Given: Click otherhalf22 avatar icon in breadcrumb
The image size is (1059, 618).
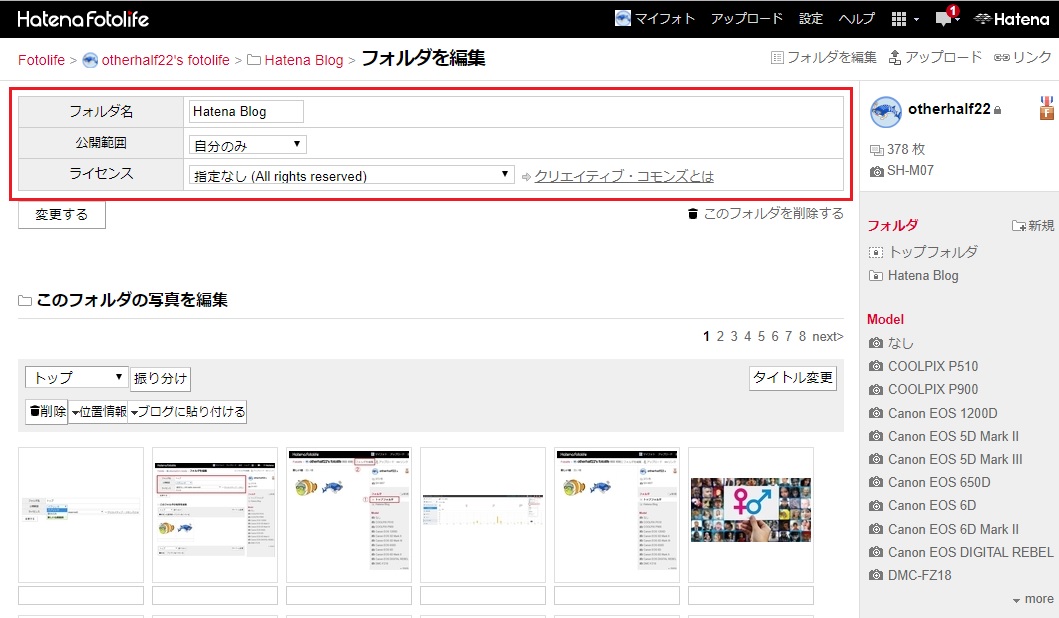Looking at the screenshot, I should [x=90, y=60].
